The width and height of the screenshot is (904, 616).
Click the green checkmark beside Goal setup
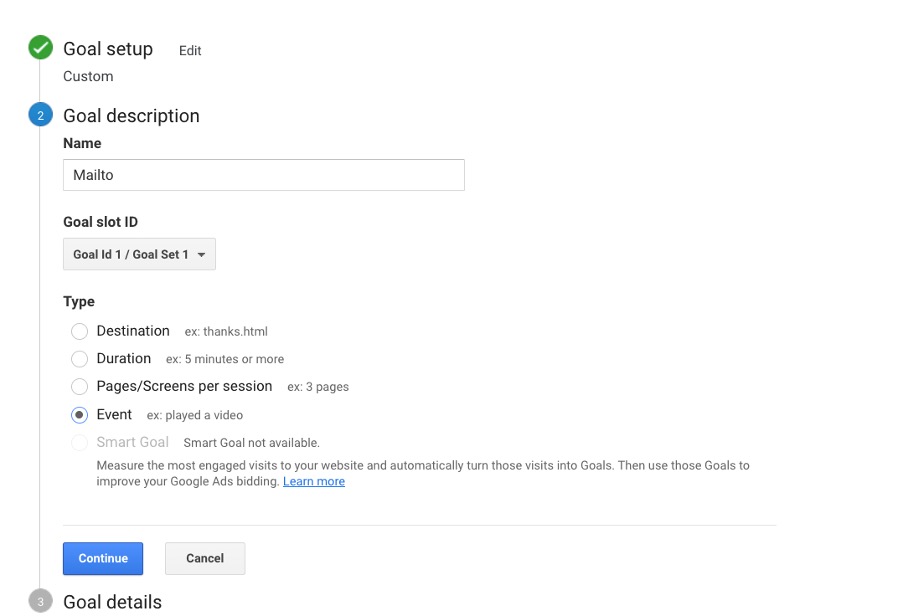[x=40, y=47]
